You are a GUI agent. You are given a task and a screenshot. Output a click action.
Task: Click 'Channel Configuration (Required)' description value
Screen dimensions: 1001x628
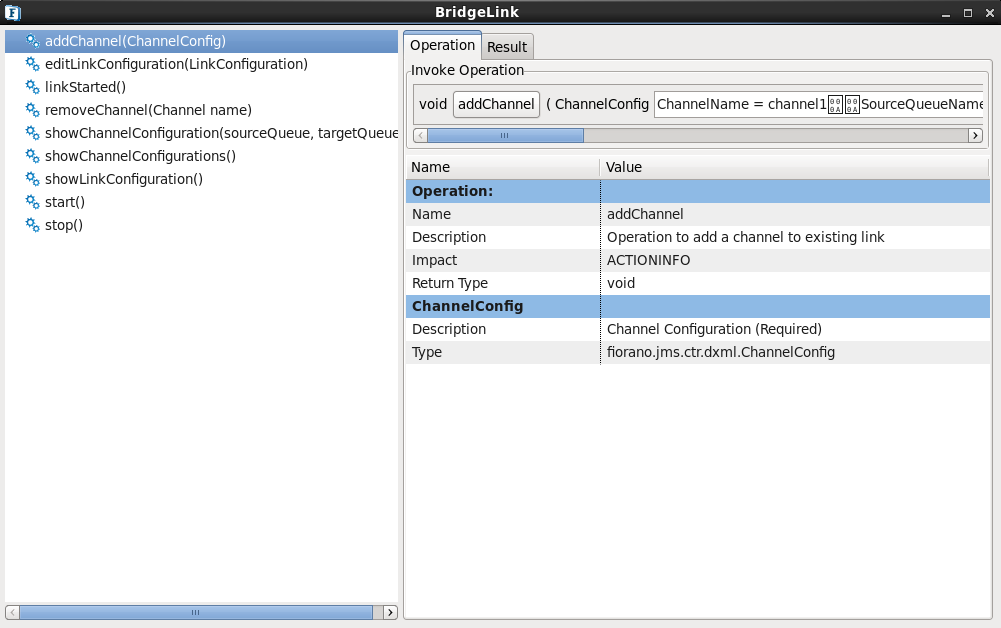(x=714, y=329)
